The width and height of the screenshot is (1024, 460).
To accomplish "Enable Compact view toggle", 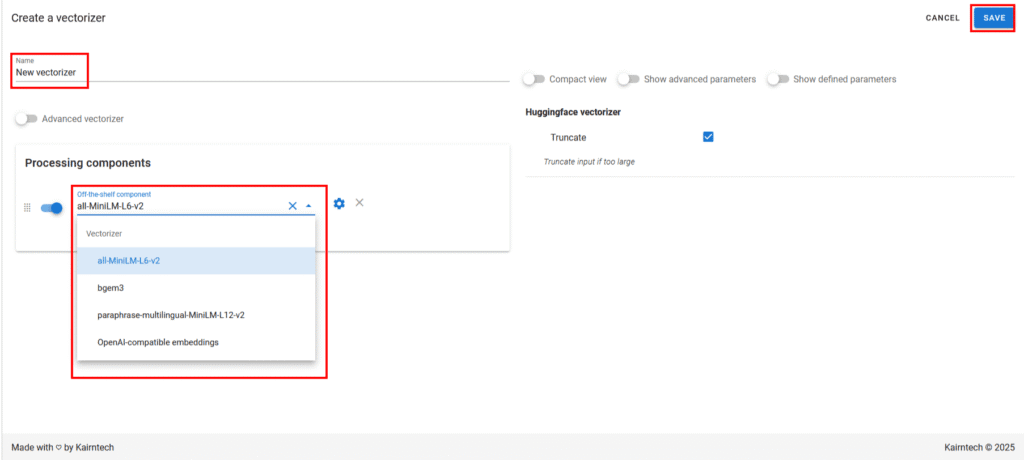I will [x=534, y=79].
